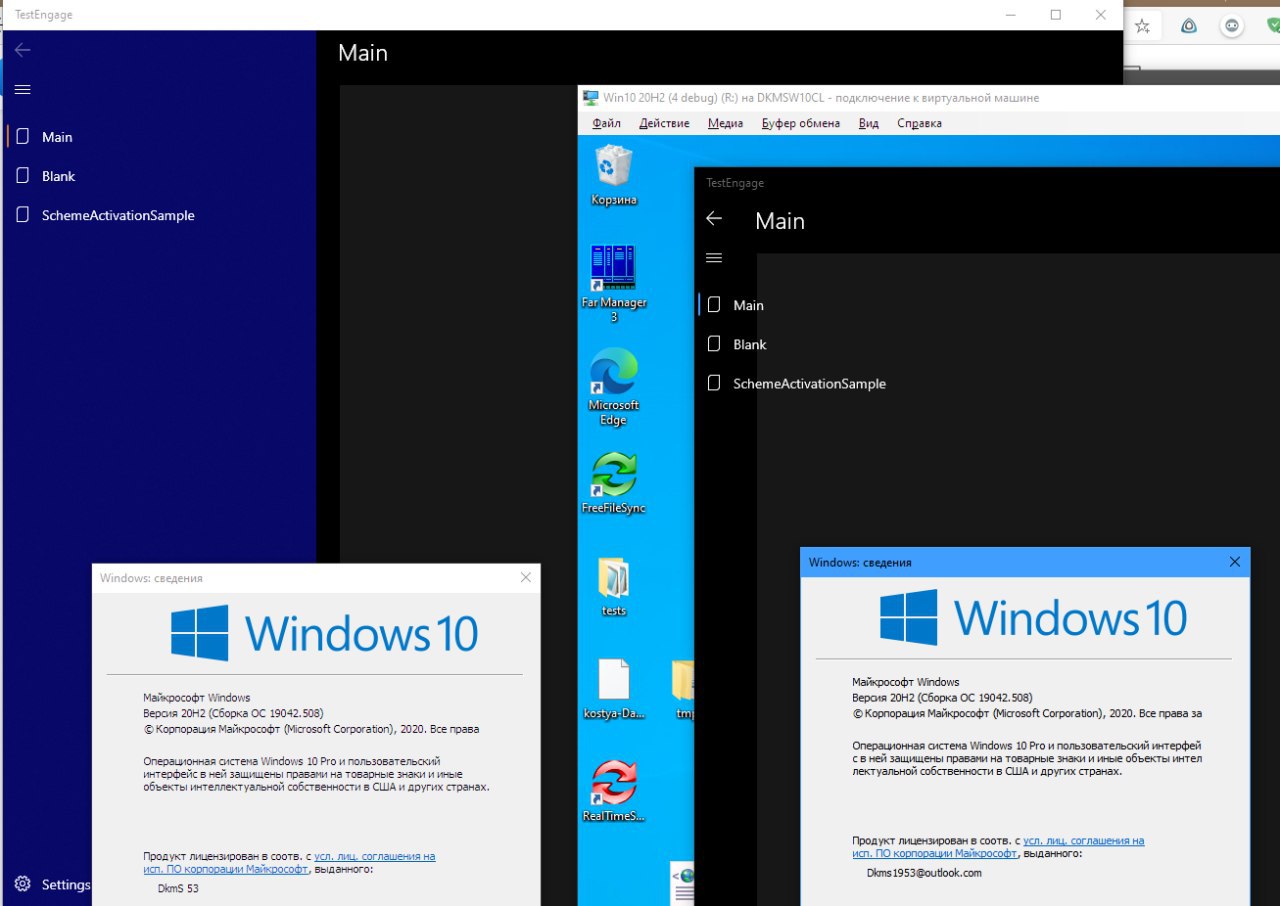Image resolution: width=1280 pixels, height=906 pixels.
Task: Select FreeFileSync desktop shortcut
Action: tap(613, 484)
